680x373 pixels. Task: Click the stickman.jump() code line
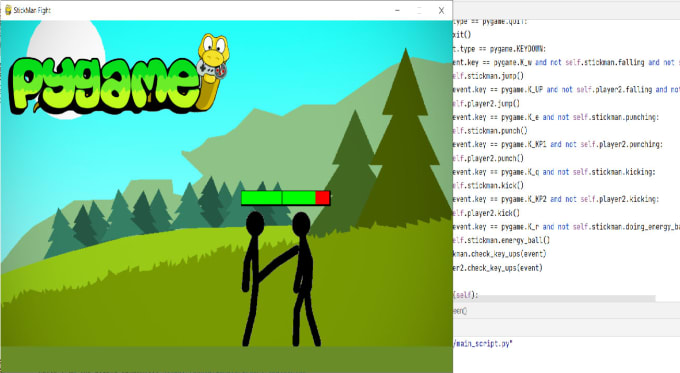point(488,76)
